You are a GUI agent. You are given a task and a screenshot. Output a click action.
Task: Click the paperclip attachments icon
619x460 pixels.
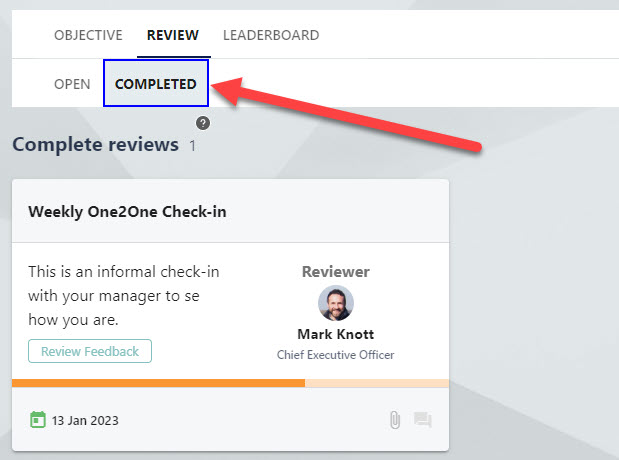(395, 420)
